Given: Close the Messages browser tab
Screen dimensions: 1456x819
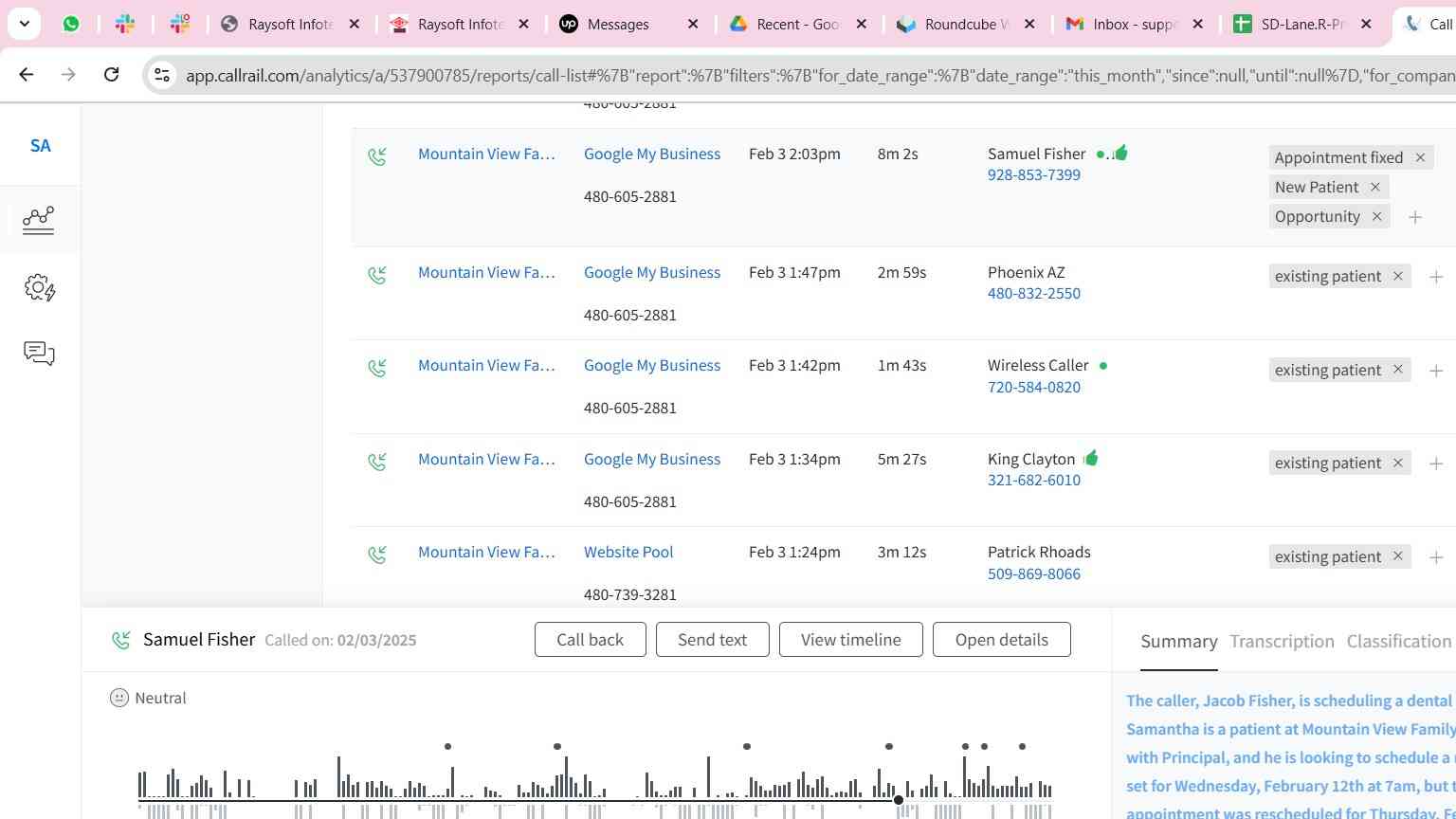Looking at the screenshot, I should 693,25.
